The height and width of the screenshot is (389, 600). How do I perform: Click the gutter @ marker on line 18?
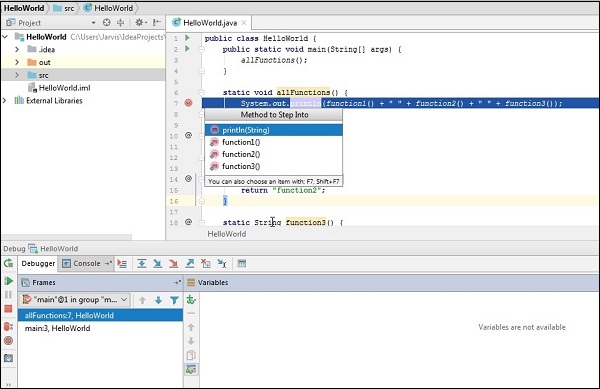pos(188,221)
